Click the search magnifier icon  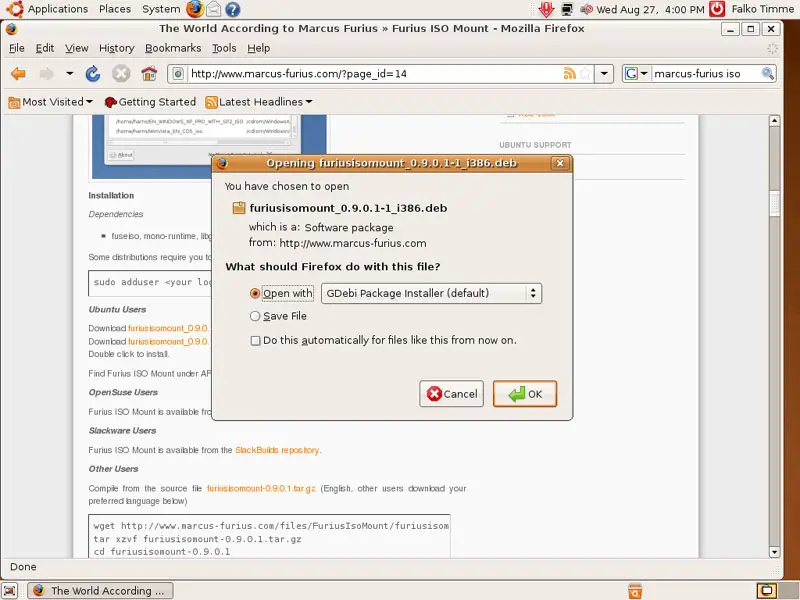[x=767, y=73]
